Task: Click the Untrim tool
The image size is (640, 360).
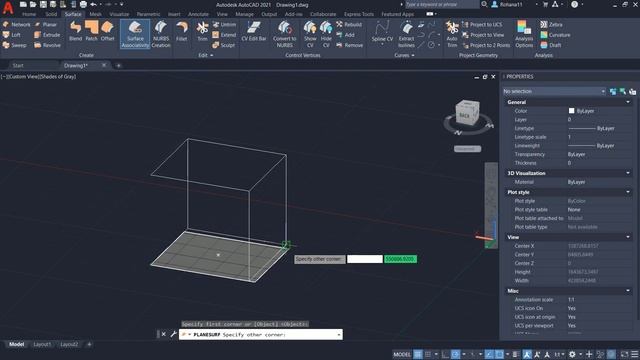Action: 224,24
